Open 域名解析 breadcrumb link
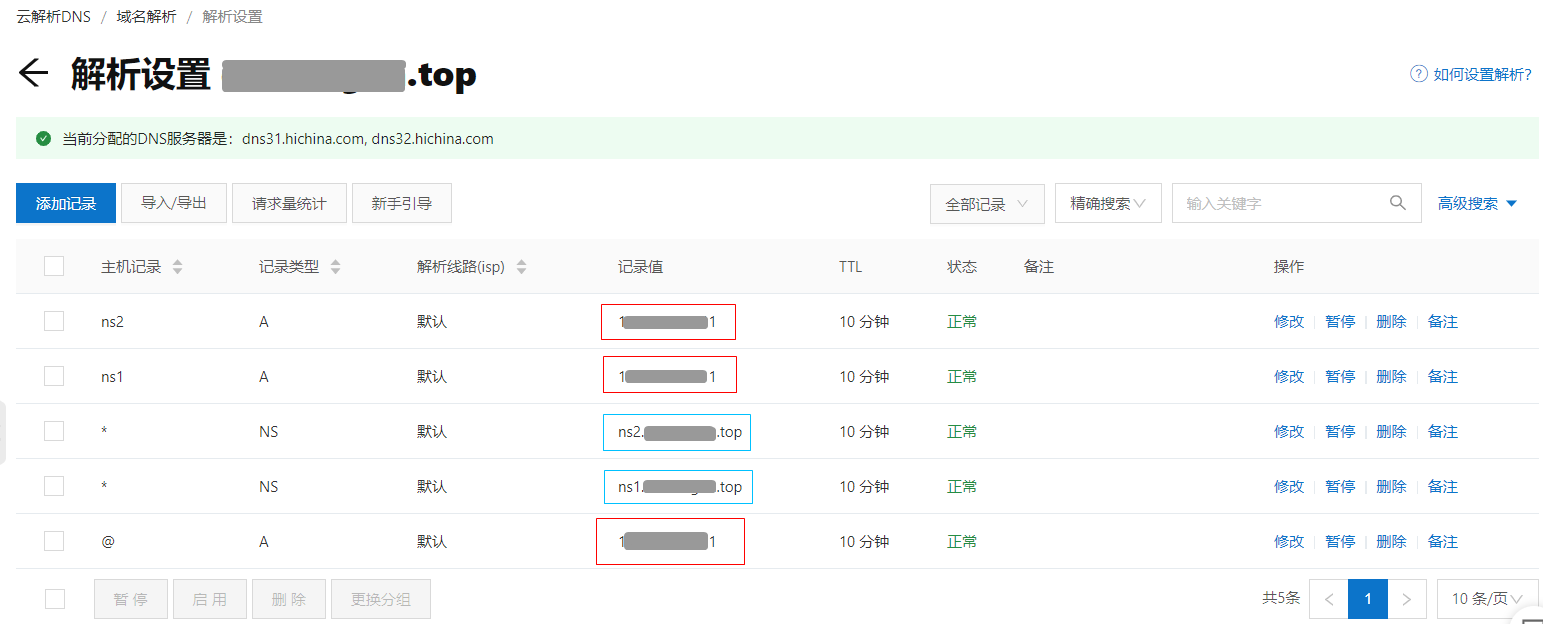The width and height of the screenshot is (1543, 624). [146, 17]
